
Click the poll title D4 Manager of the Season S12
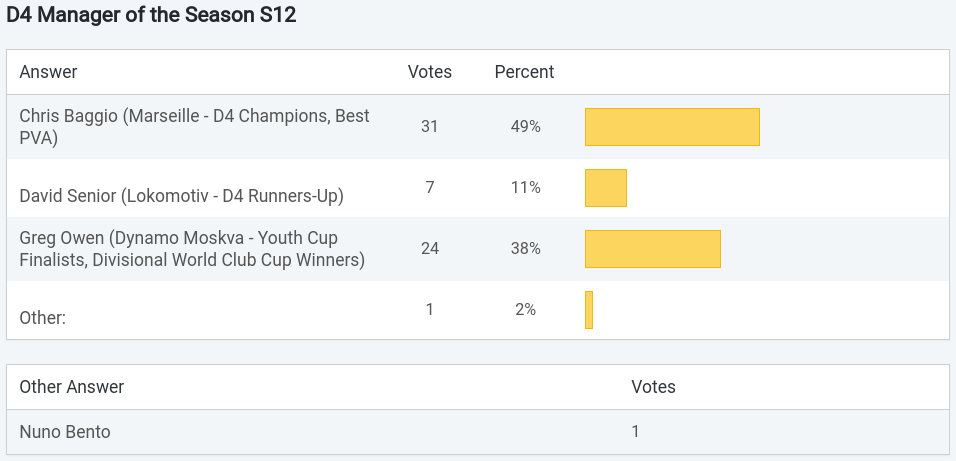click(151, 16)
